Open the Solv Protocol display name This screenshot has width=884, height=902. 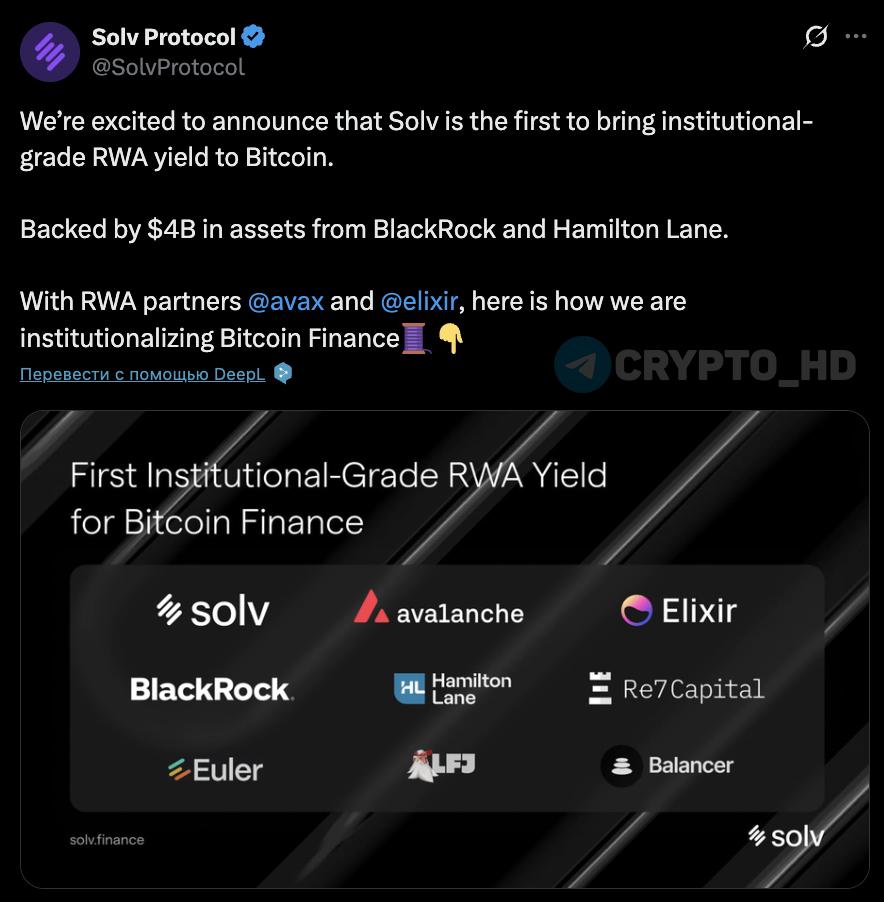164,37
